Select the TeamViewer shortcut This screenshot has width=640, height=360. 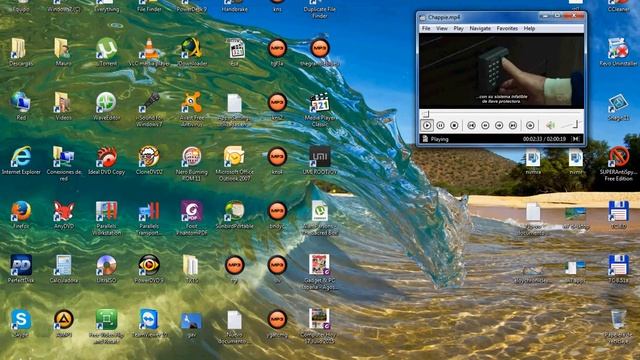tap(149, 323)
